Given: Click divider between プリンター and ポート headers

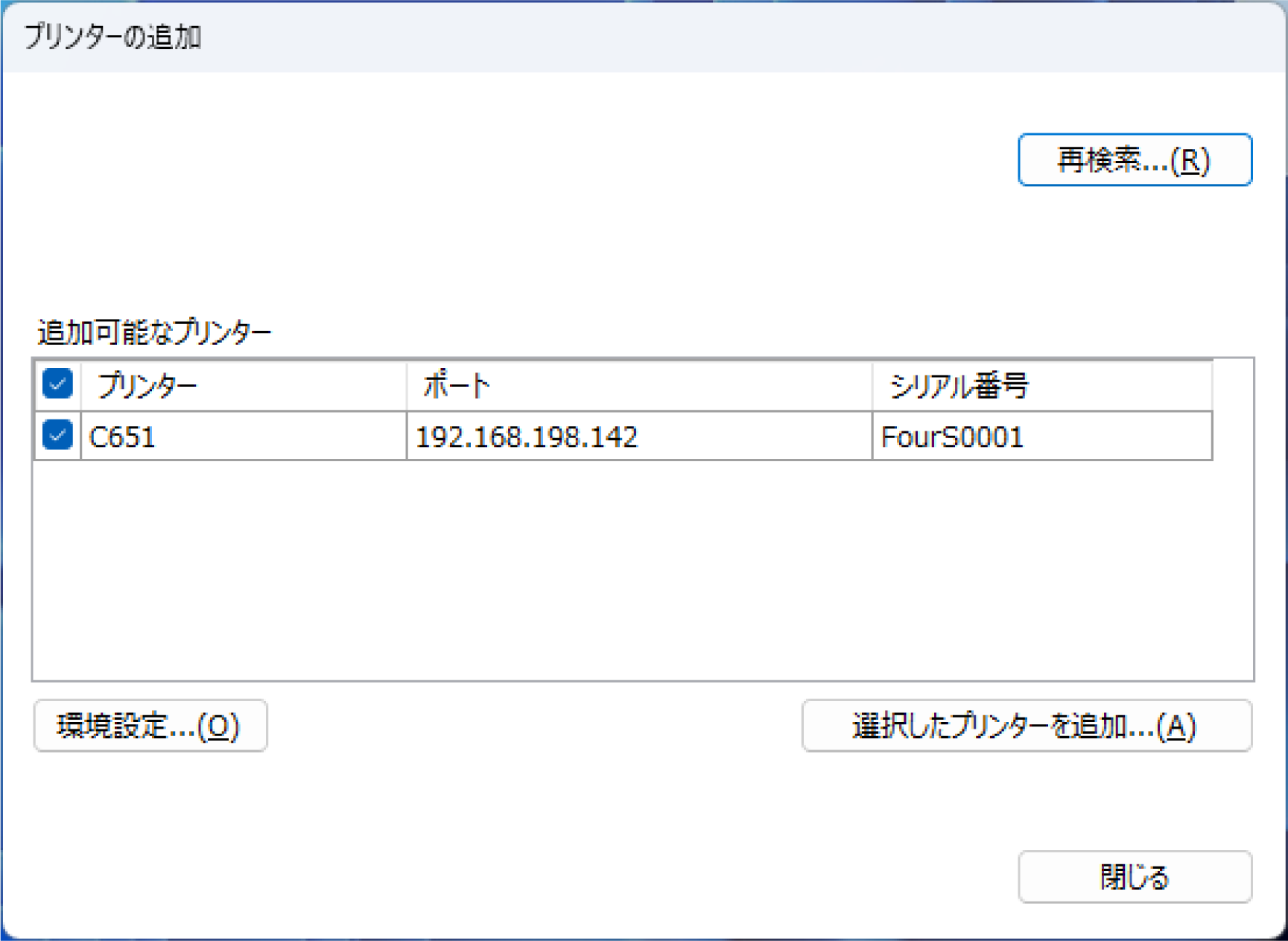Looking at the screenshot, I should (407, 386).
